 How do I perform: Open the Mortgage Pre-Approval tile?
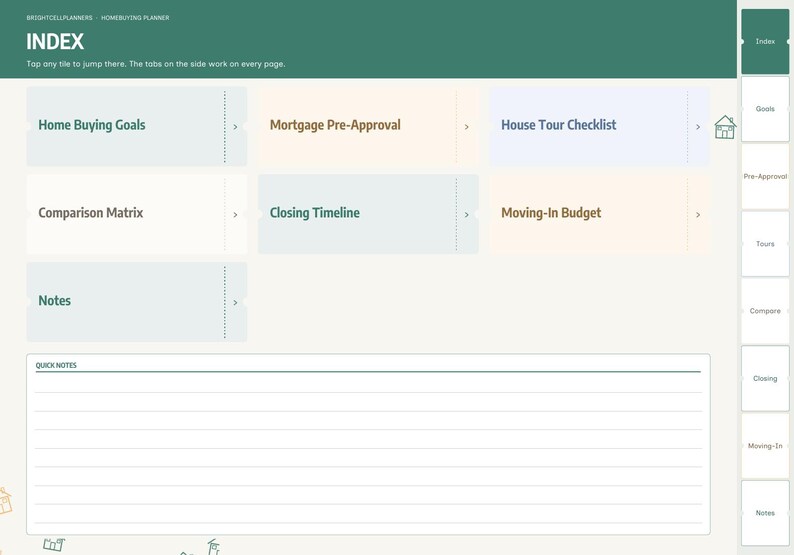[x=368, y=126]
